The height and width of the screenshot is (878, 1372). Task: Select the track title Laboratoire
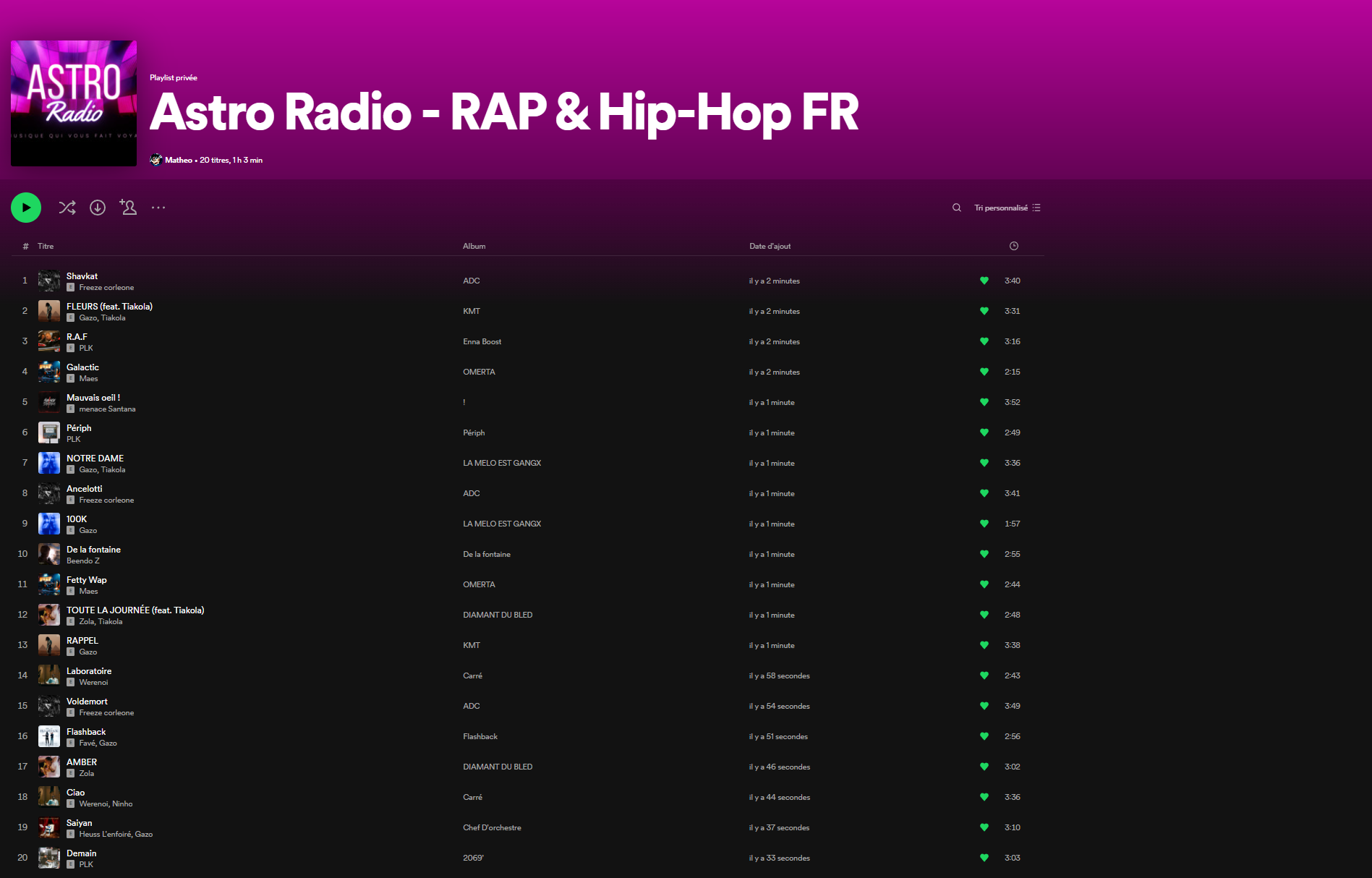(89, 671)
